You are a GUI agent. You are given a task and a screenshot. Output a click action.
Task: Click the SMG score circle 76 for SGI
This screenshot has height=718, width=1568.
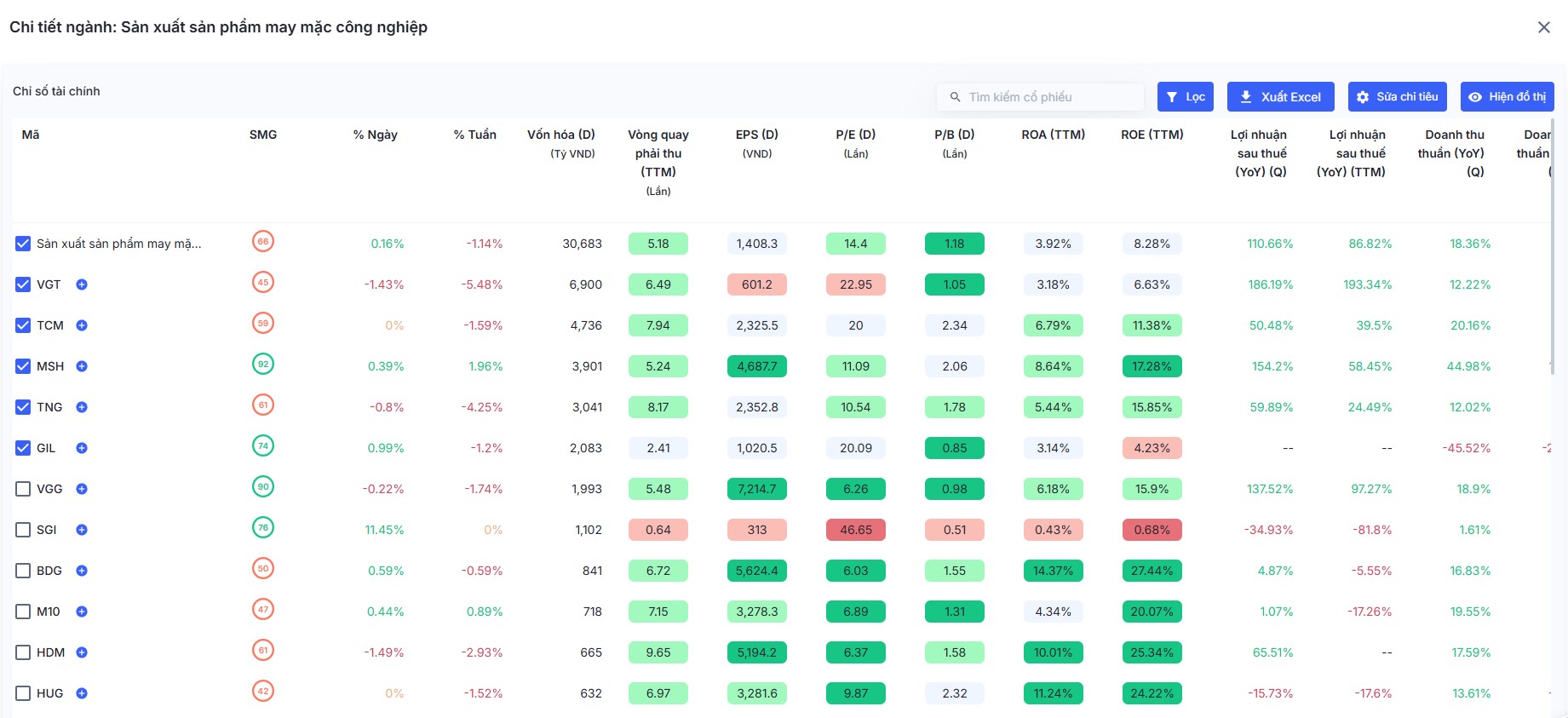(263, 527)
